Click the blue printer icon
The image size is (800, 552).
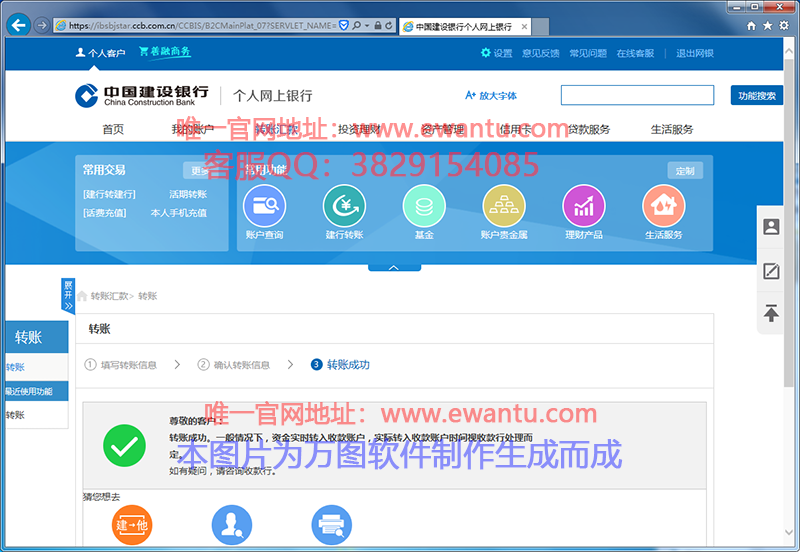pyautogui.click(x=332, y=525)
